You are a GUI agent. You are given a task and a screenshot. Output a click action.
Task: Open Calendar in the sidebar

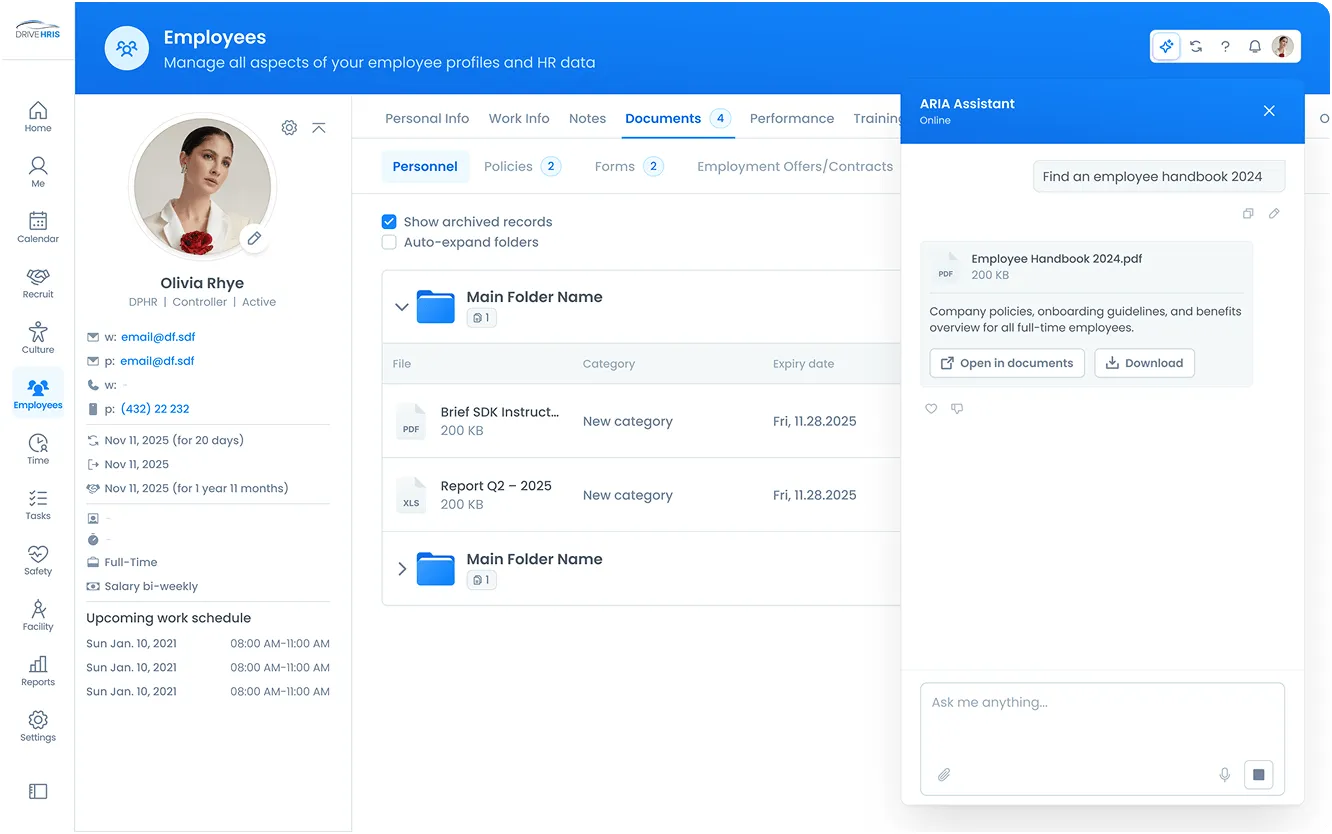click(x=38, y=227)
